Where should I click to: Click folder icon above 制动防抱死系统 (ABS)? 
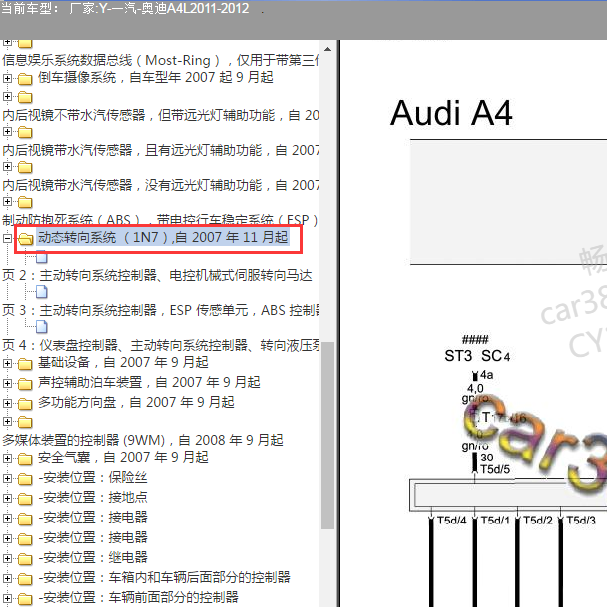coord(25,202)
